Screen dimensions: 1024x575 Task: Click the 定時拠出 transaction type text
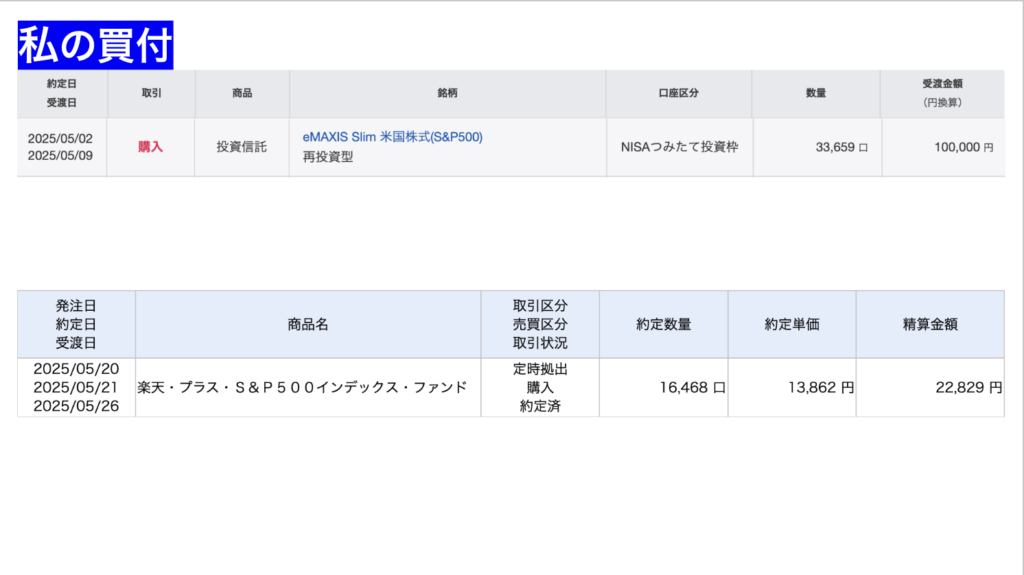(540, 369)
